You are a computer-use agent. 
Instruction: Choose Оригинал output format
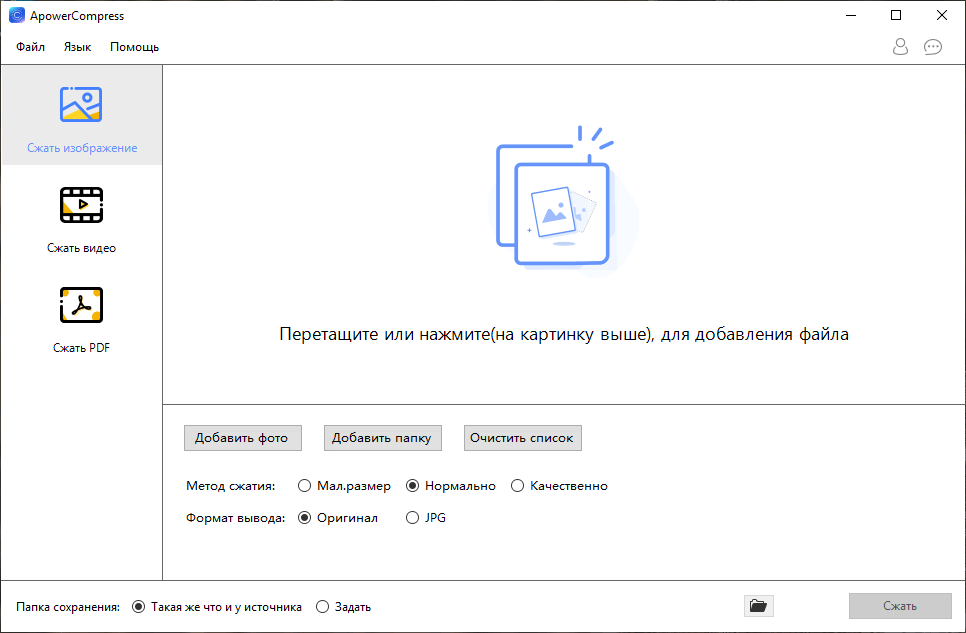click(338, 518)
